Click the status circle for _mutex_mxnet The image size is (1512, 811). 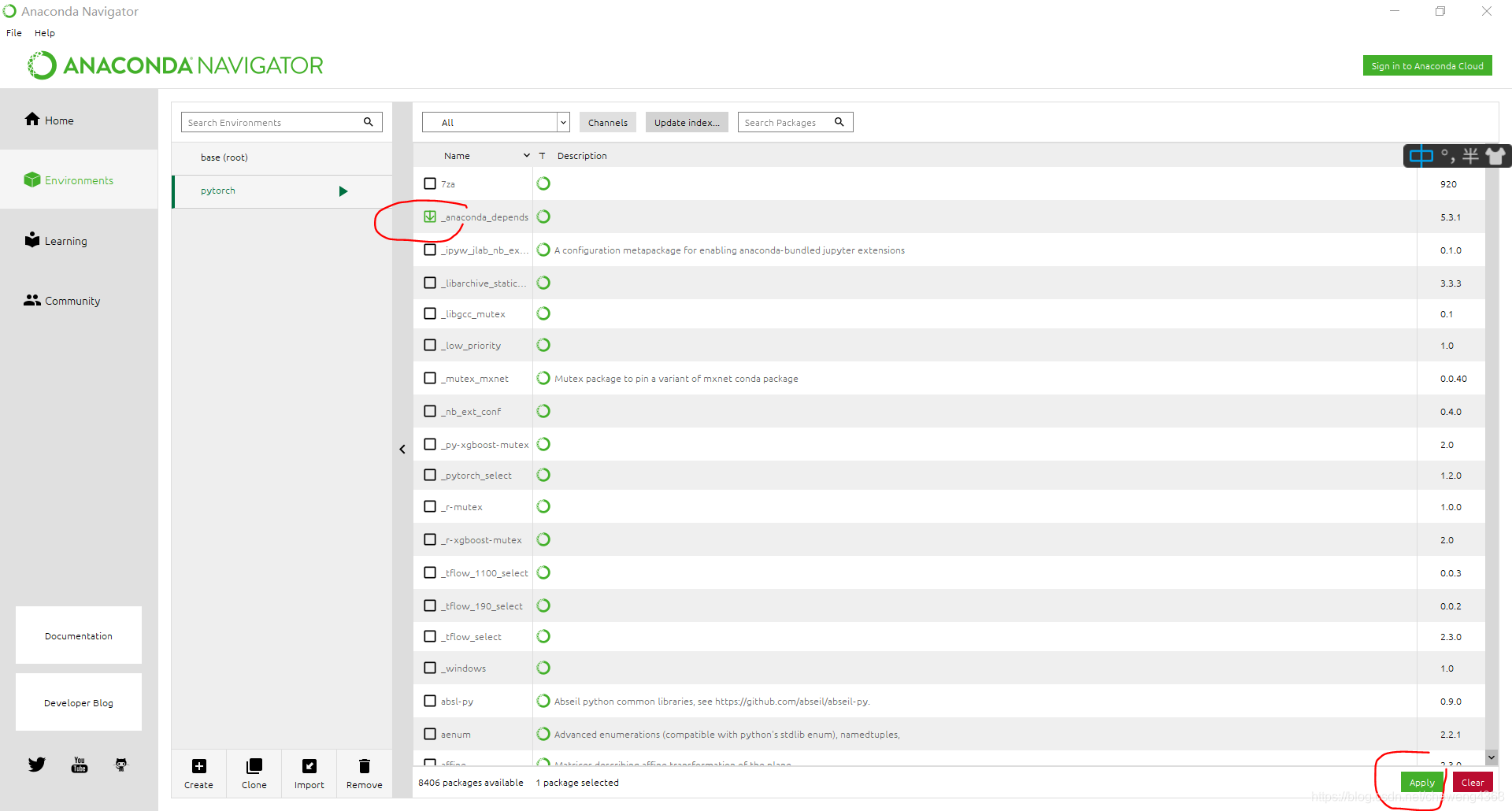543,378
